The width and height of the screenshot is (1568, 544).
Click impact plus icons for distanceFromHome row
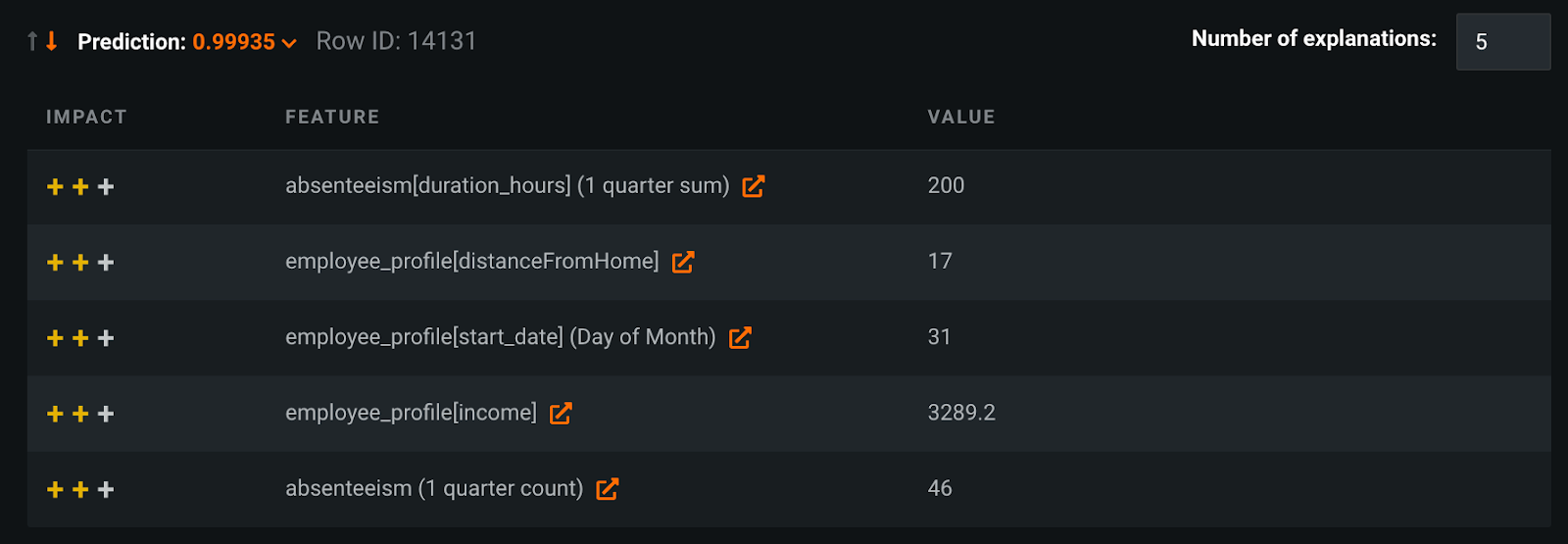point(80,262)
